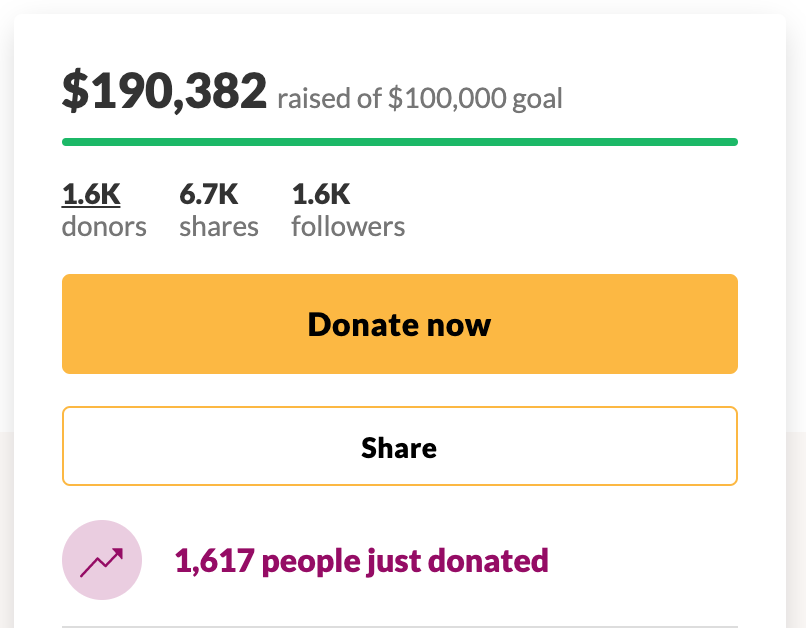
Task: Click the gray divider line below donations notice
Action: (399, 626)
